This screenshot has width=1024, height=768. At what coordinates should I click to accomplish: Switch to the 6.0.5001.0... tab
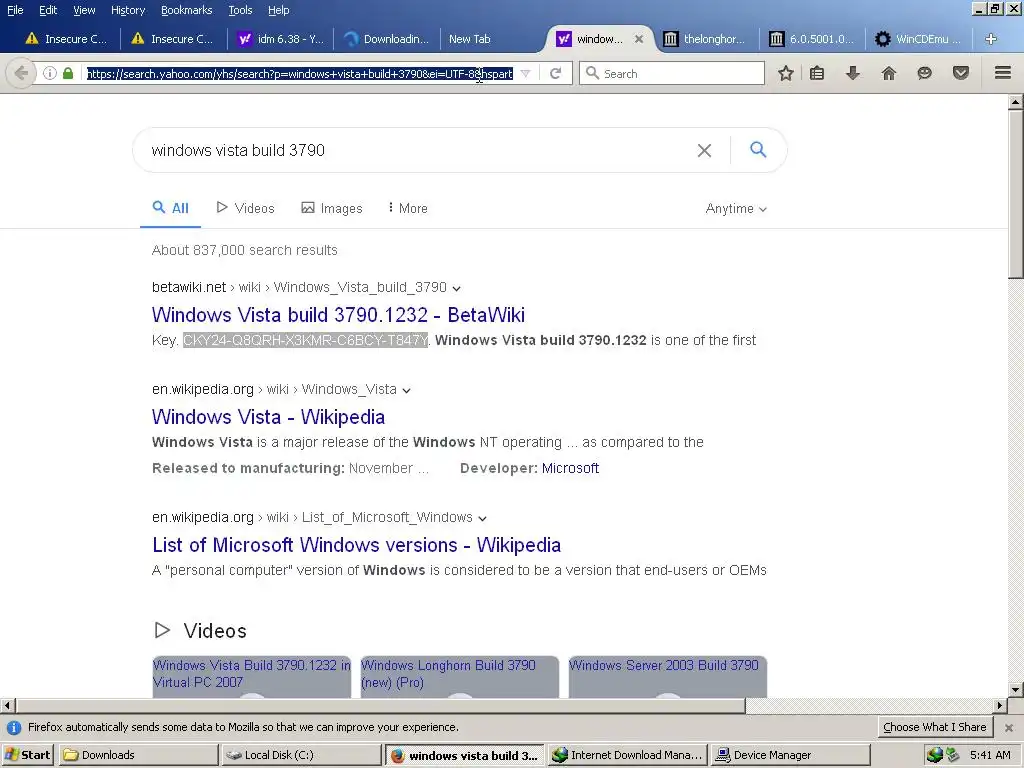[x=812, y=39]
